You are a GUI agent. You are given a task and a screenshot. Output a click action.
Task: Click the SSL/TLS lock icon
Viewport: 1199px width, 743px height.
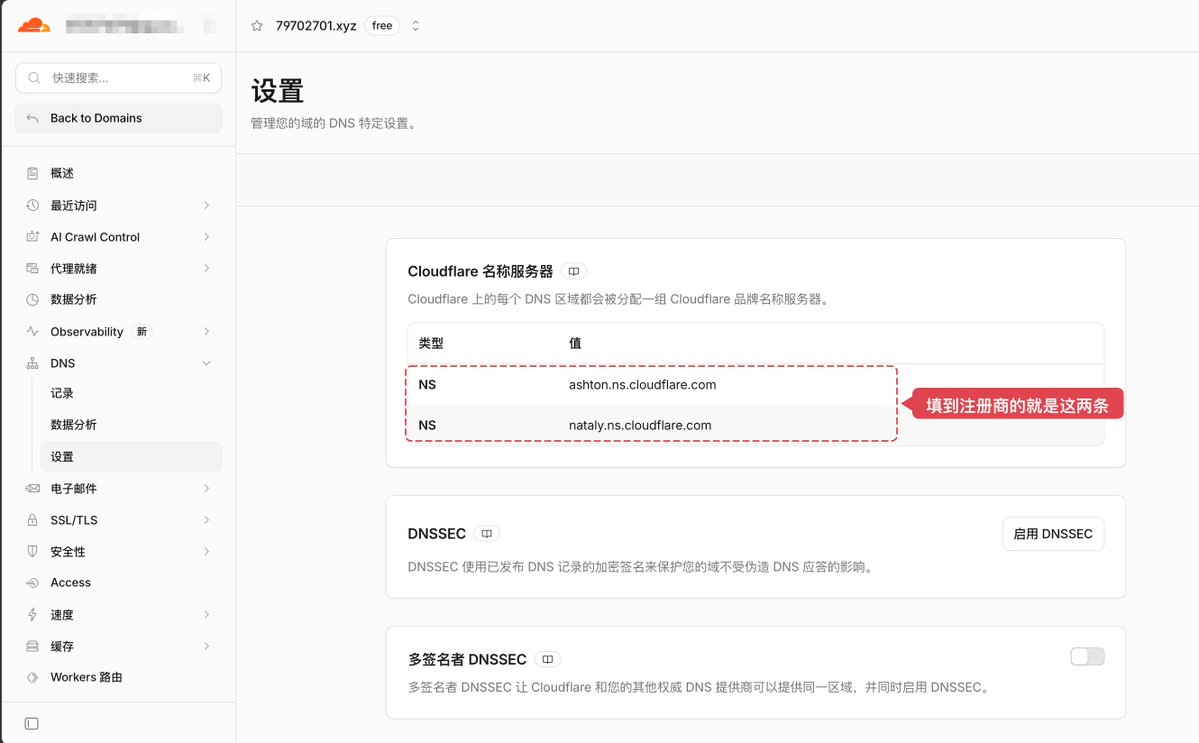point(32,520)
